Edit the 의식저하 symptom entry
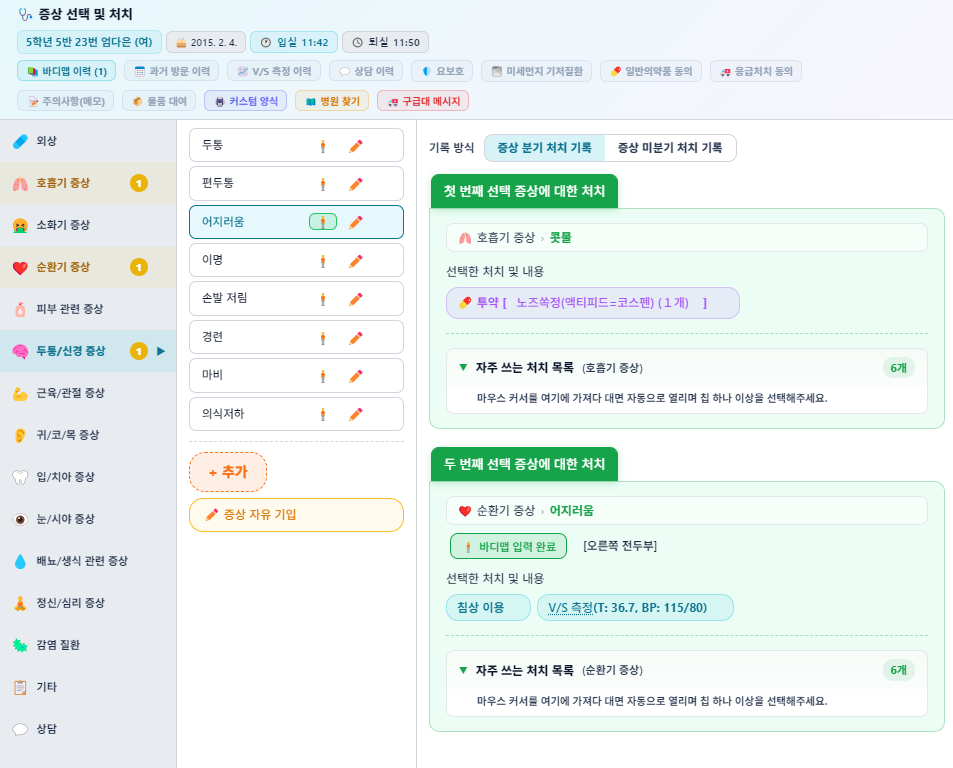953x768 pixels. pos(356,414)
